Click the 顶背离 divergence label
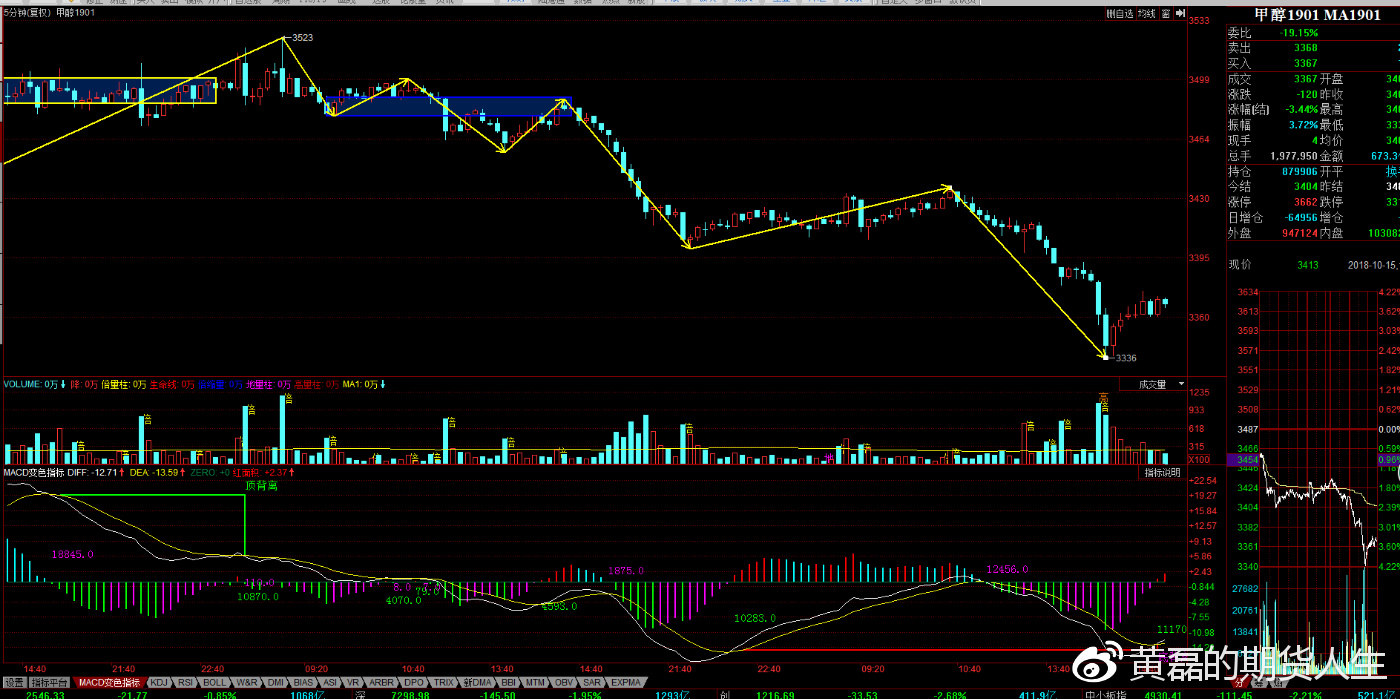Viewport: 1400px width, 699px height. pos(263,486)
